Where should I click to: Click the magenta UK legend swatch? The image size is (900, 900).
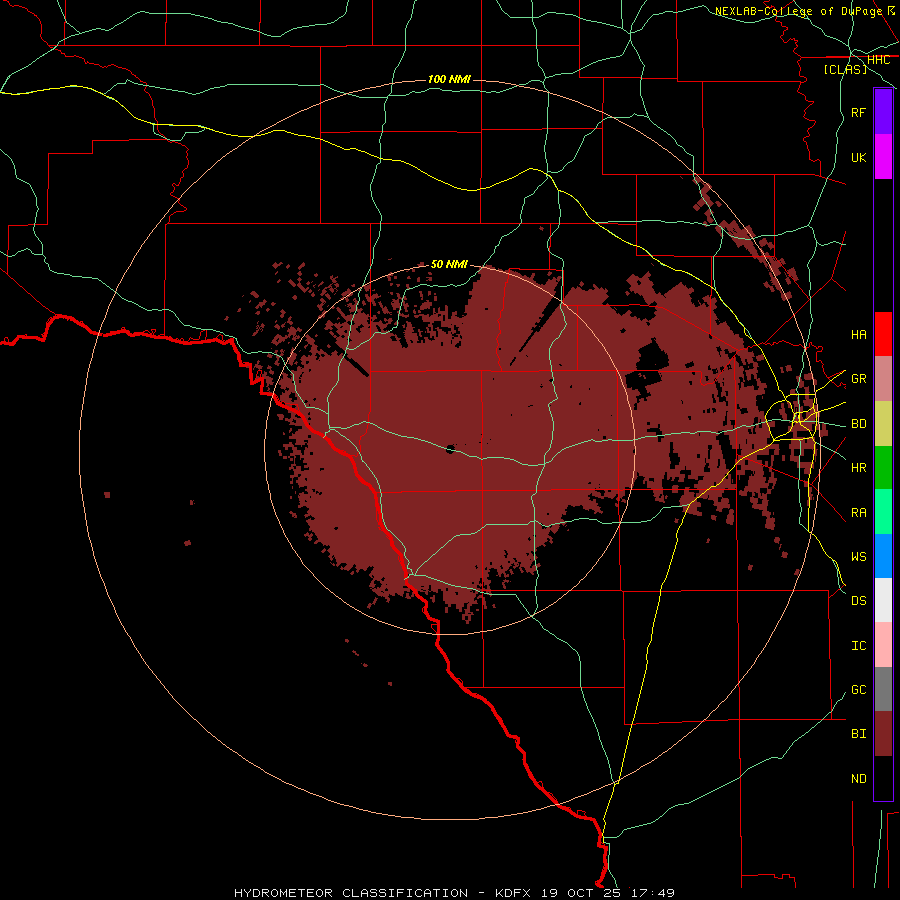(883, 157)
